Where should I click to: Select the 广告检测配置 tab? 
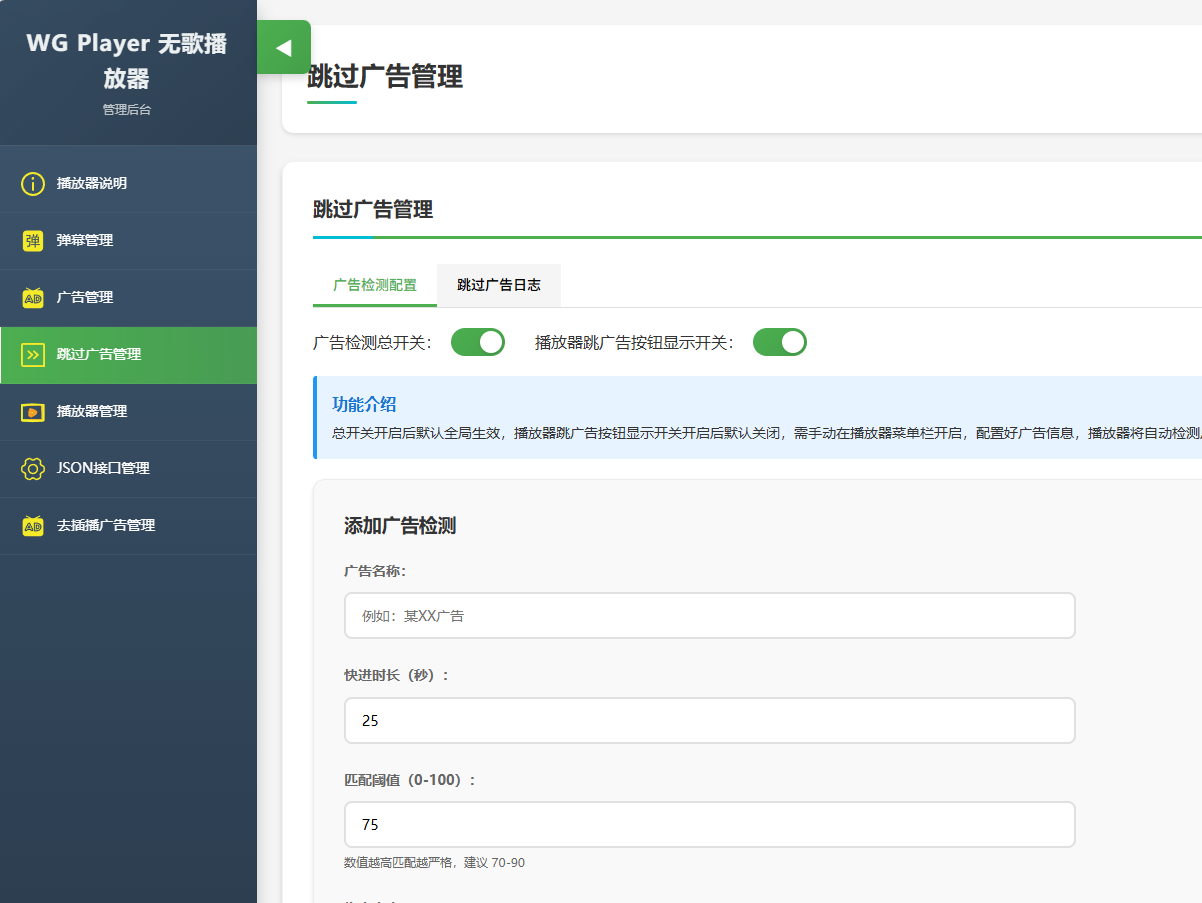pyautogui.click(x=374, y=285)
